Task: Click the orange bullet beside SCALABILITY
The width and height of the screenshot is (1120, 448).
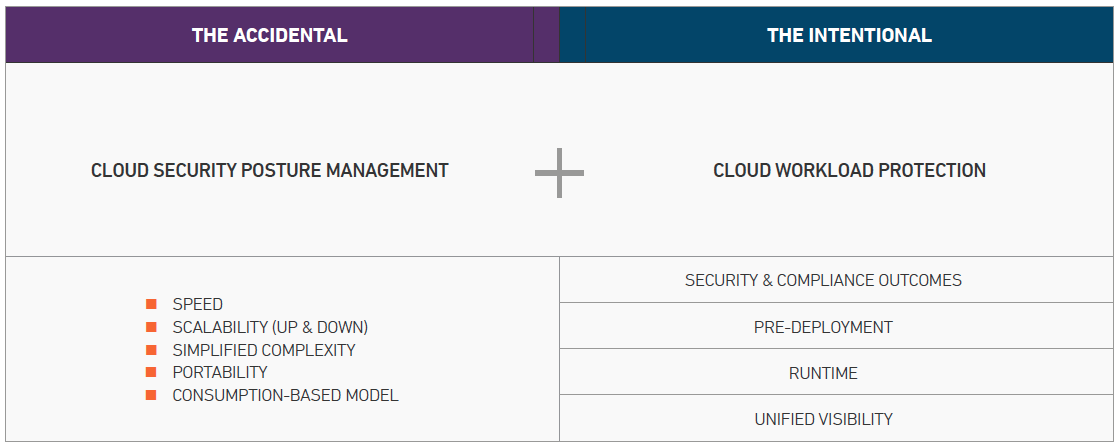Action: 151,327
